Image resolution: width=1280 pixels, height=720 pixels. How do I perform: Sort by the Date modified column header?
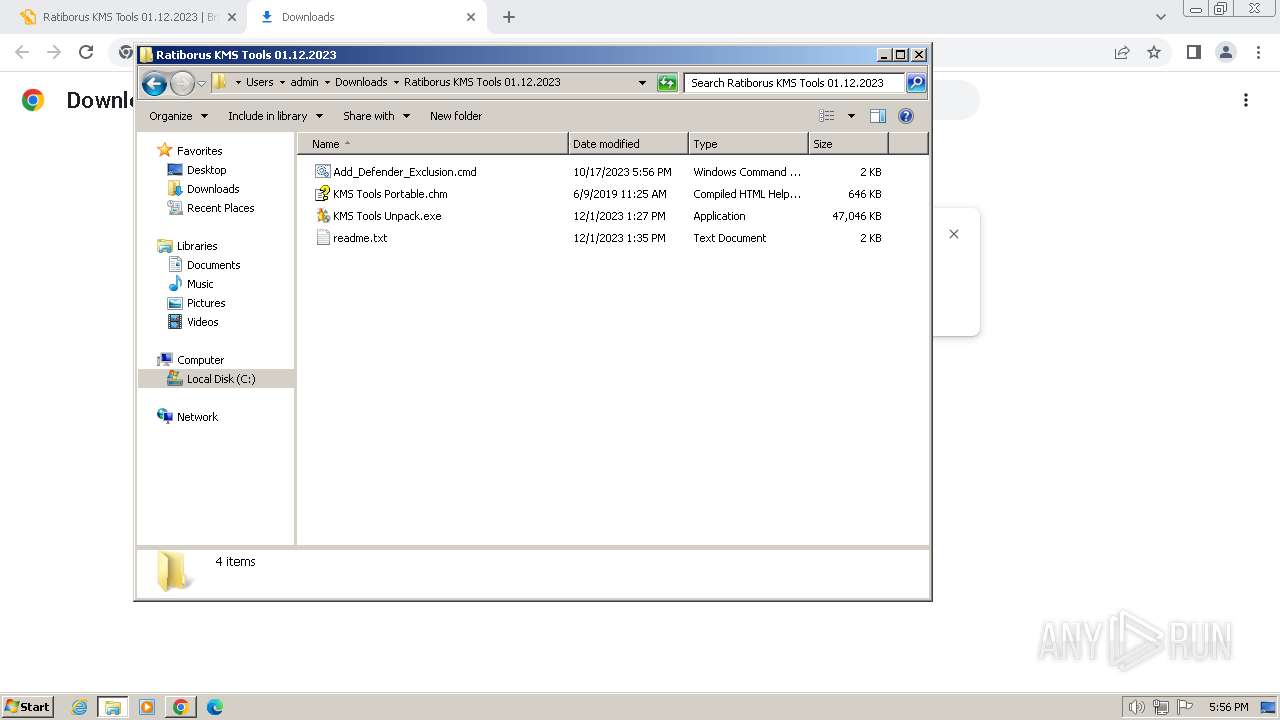coord(628,144)
